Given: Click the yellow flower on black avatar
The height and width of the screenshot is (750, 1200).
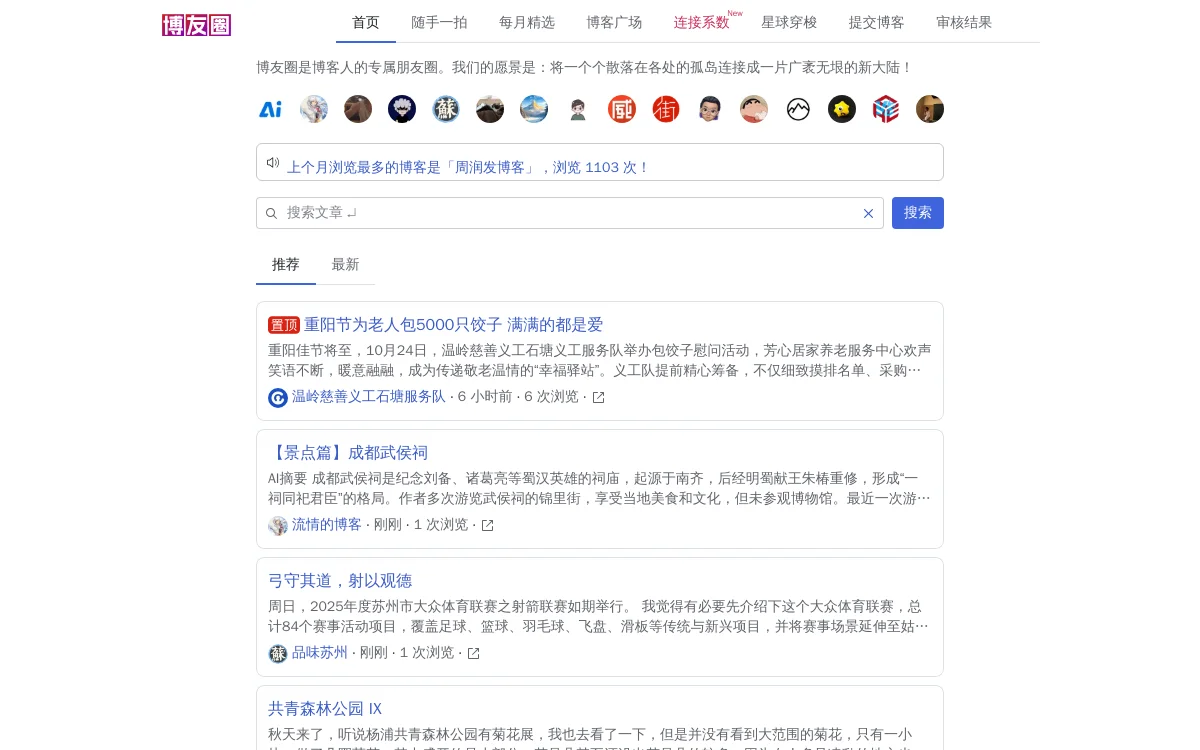Looking at the screenshot, I should point(842,109).
